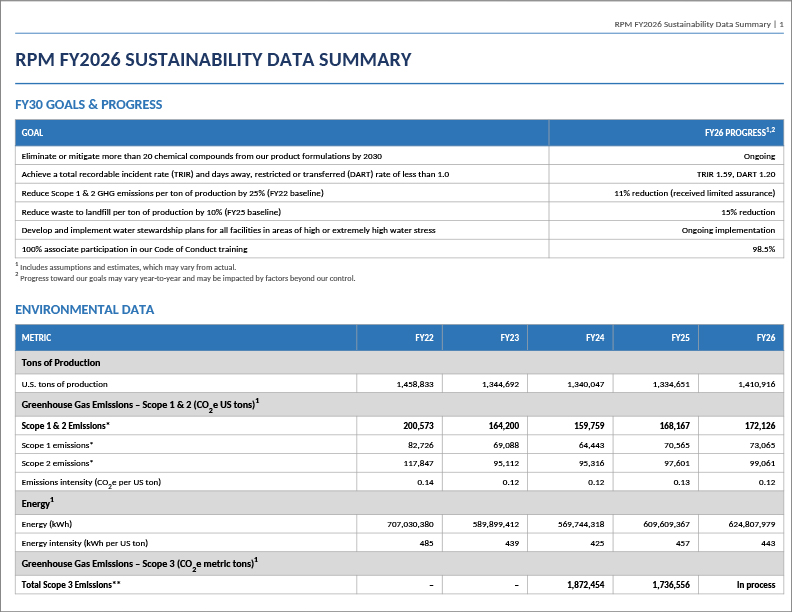Click the 'FY26 PROGRESS' column header
This screenshot has height=612, width=792.
(739, 132)
